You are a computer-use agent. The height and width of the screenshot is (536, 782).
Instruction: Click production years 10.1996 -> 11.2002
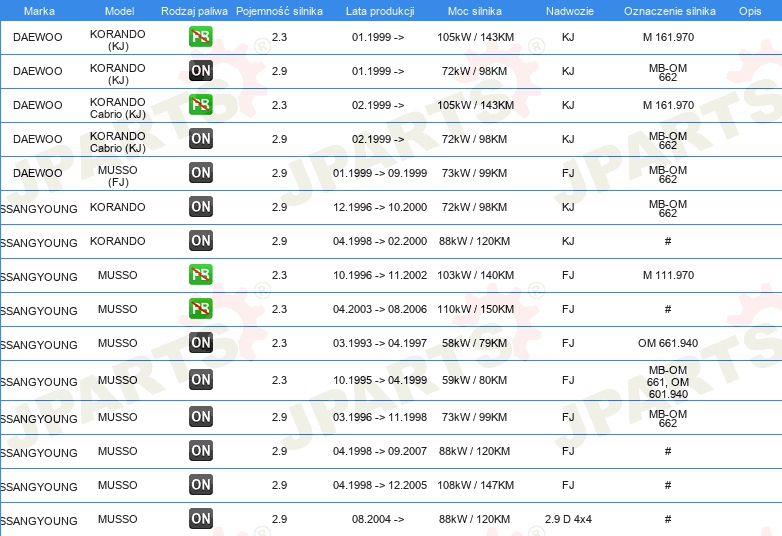380,275
